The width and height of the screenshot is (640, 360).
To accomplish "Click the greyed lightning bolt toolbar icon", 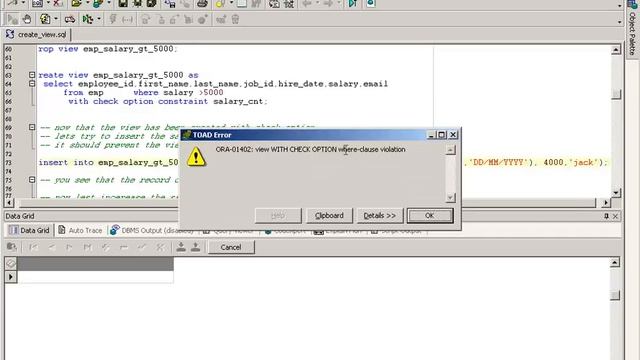I will click(x=113, y=19).
